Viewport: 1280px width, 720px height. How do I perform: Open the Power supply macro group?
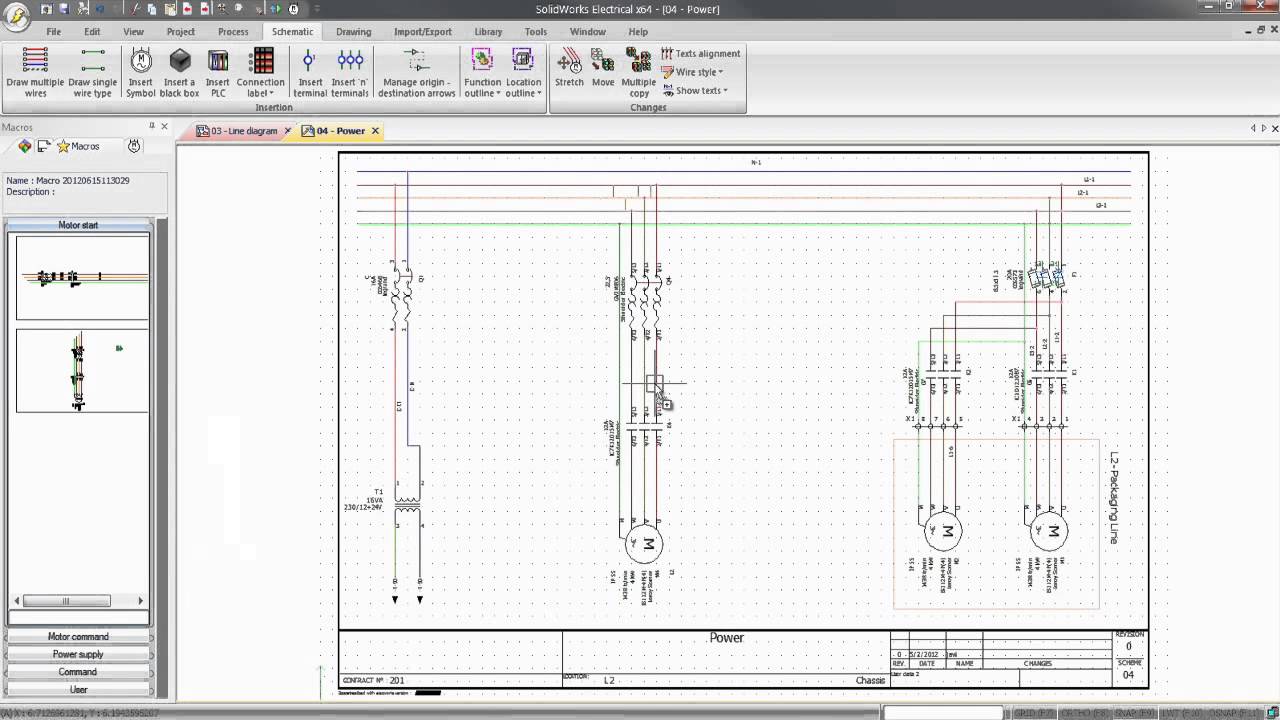pos(78,654)
